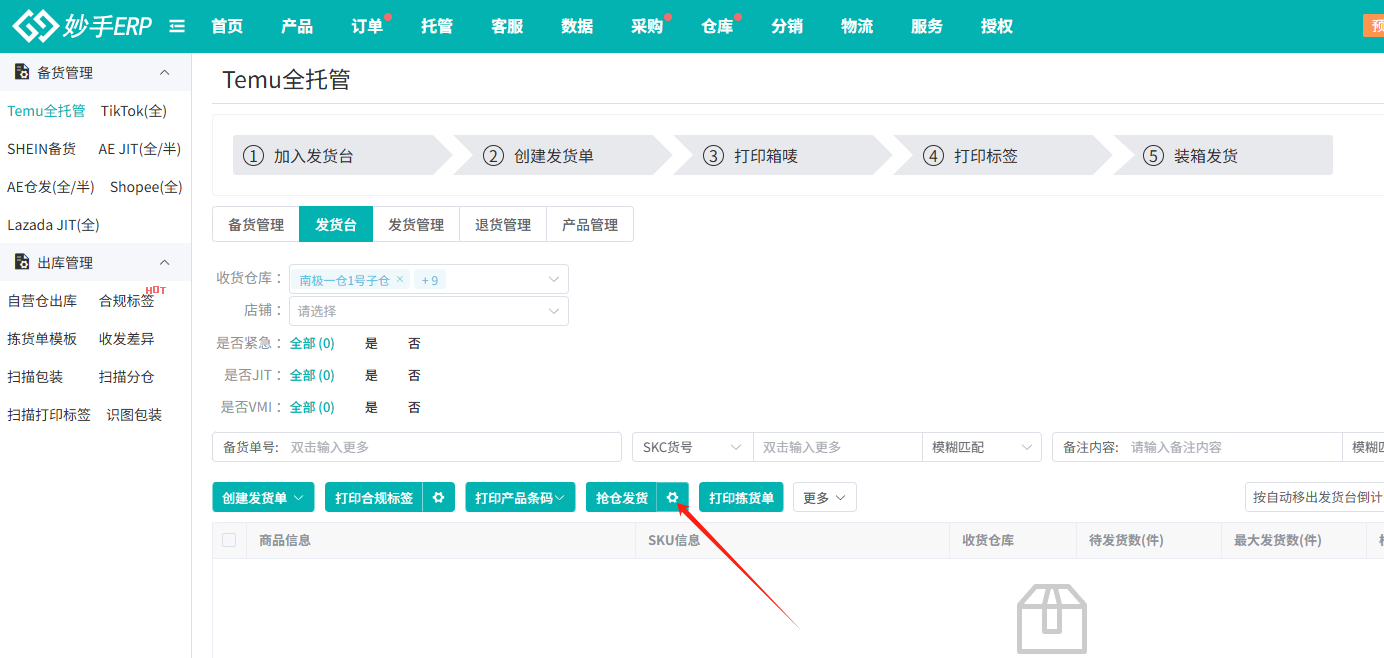Switch to the 发货管理 tab
The height and width of the screenshot is (658, 1384).
click(416, 225)
